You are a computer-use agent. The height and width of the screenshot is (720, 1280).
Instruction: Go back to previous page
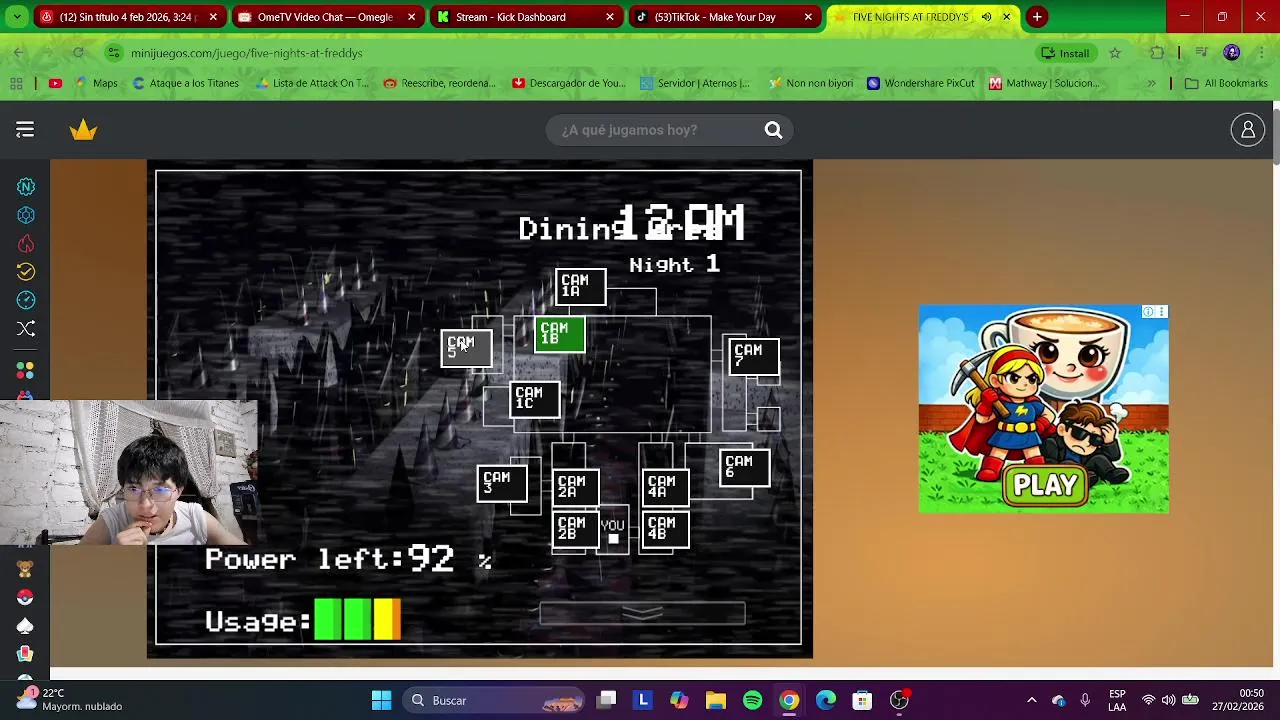(19, 53)
